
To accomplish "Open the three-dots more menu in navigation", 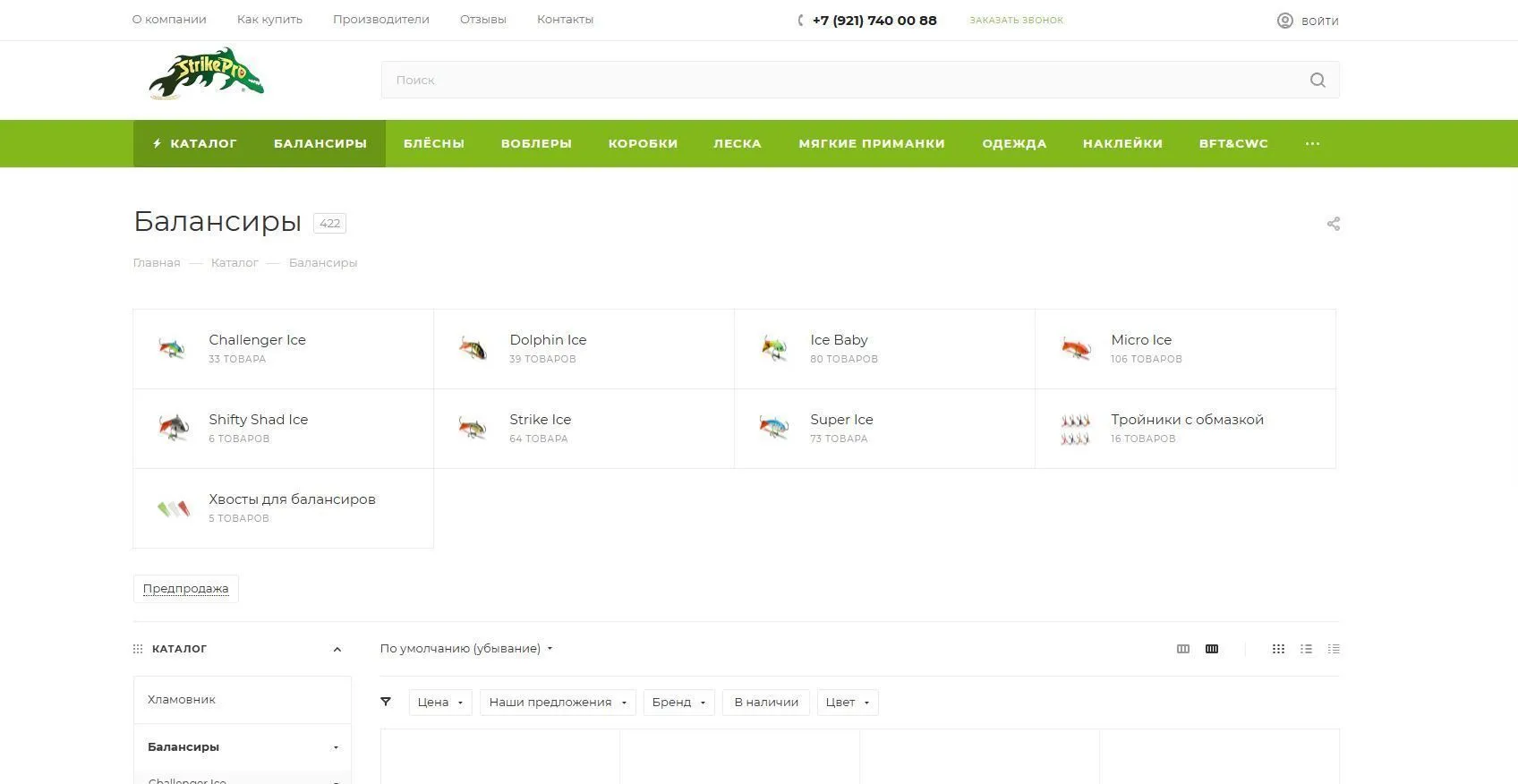I will (x=1312, y=143).
